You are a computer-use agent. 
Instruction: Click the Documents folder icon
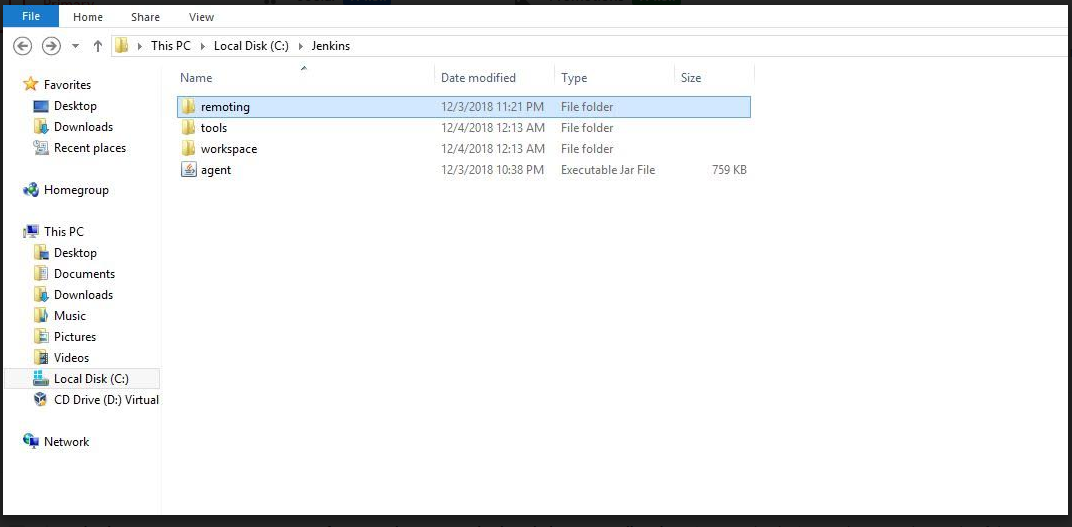coord(42,273)
